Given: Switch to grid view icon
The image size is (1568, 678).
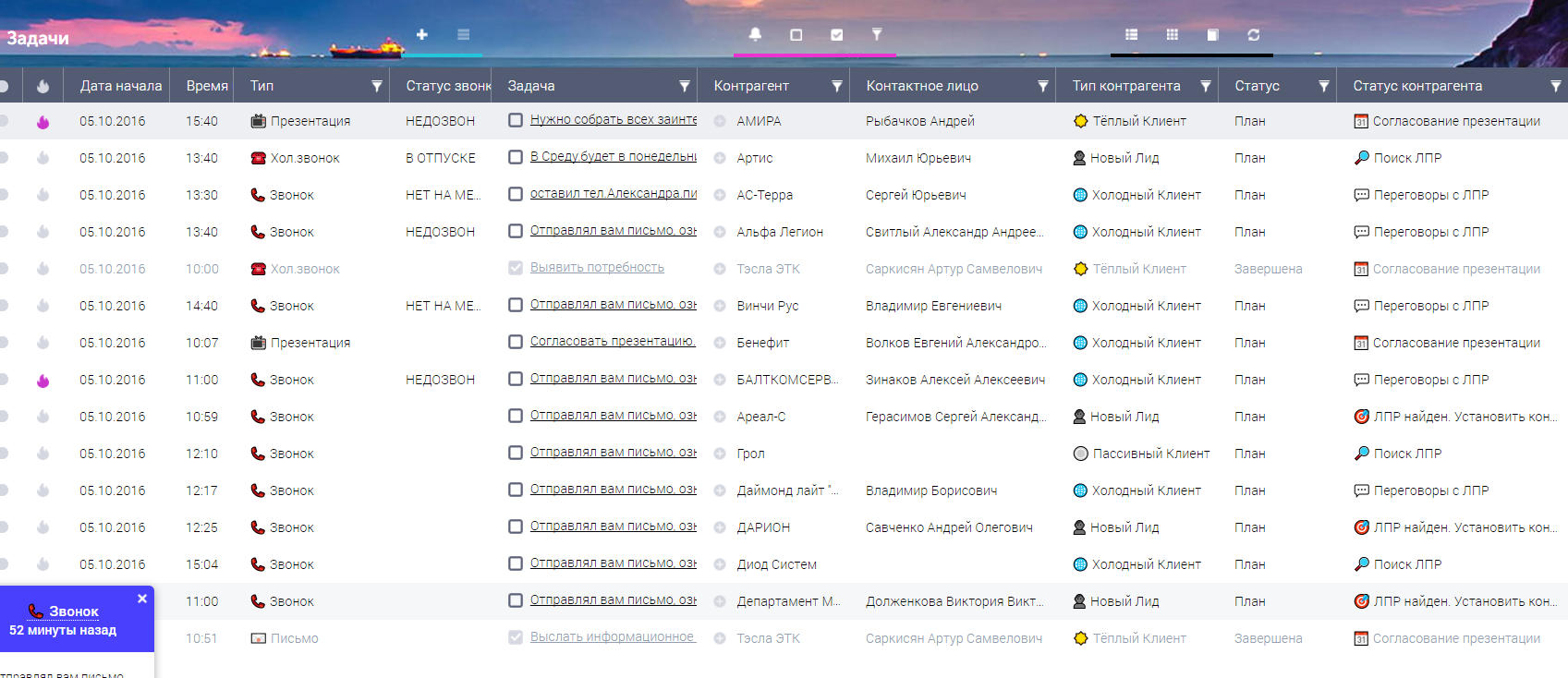Looking at the screenshot, I should coord(1172,34).
